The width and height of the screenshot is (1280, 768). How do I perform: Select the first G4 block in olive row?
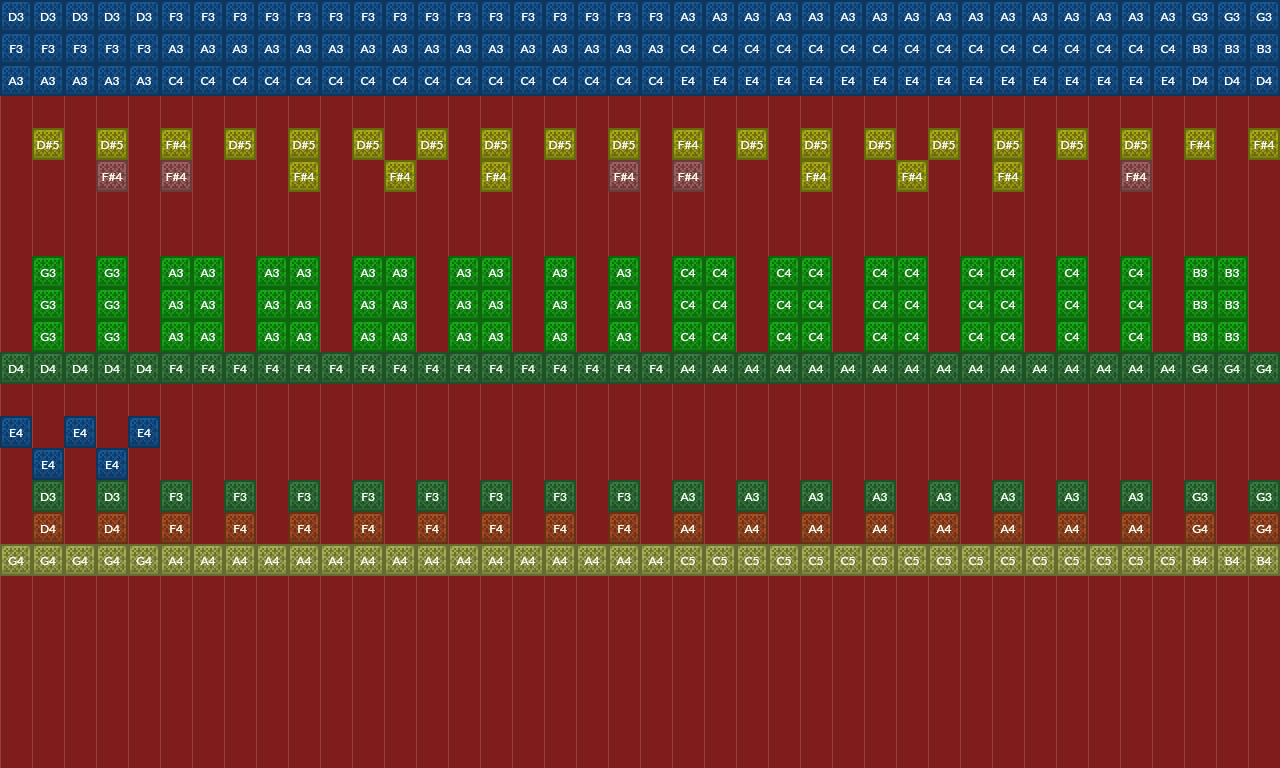coord(16,561)
